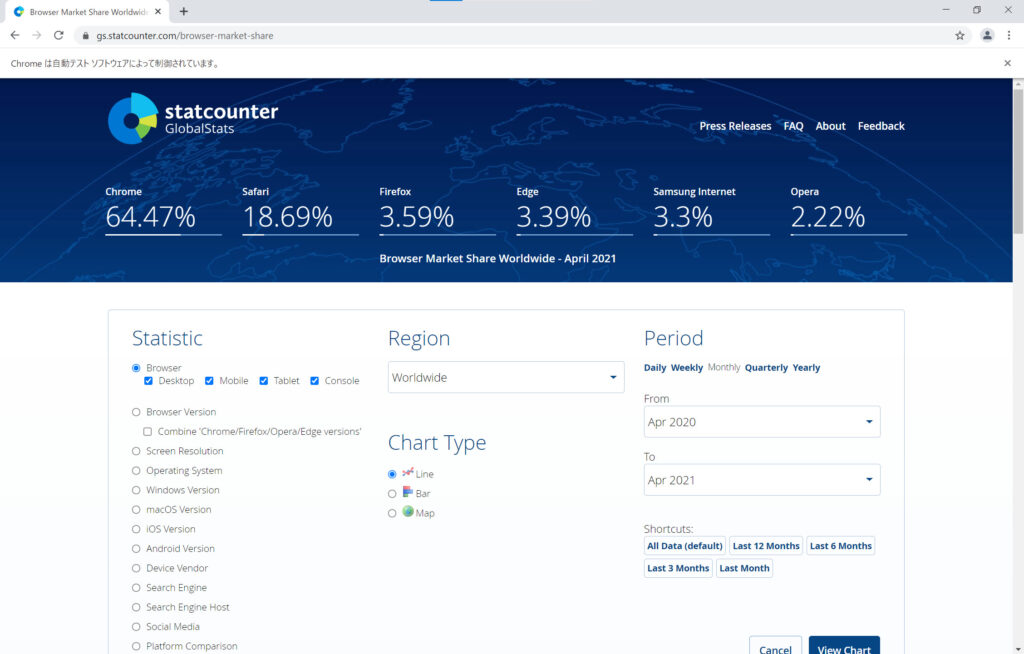This screenshot has width=1024, height=654.
Task: Choose the Social Media statistic
Action: pos(136,627)
